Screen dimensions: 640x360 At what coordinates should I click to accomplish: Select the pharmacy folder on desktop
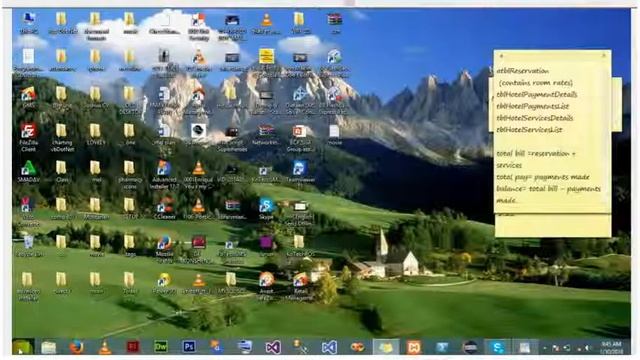[x=130, y=175]
